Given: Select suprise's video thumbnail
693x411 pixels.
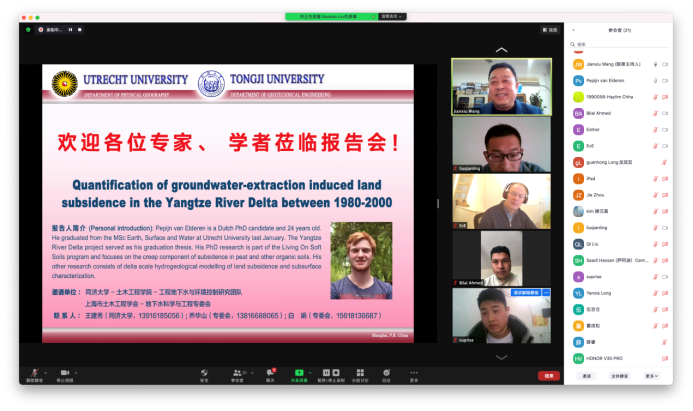Looking at the screenshot, I should pos(502,316).
